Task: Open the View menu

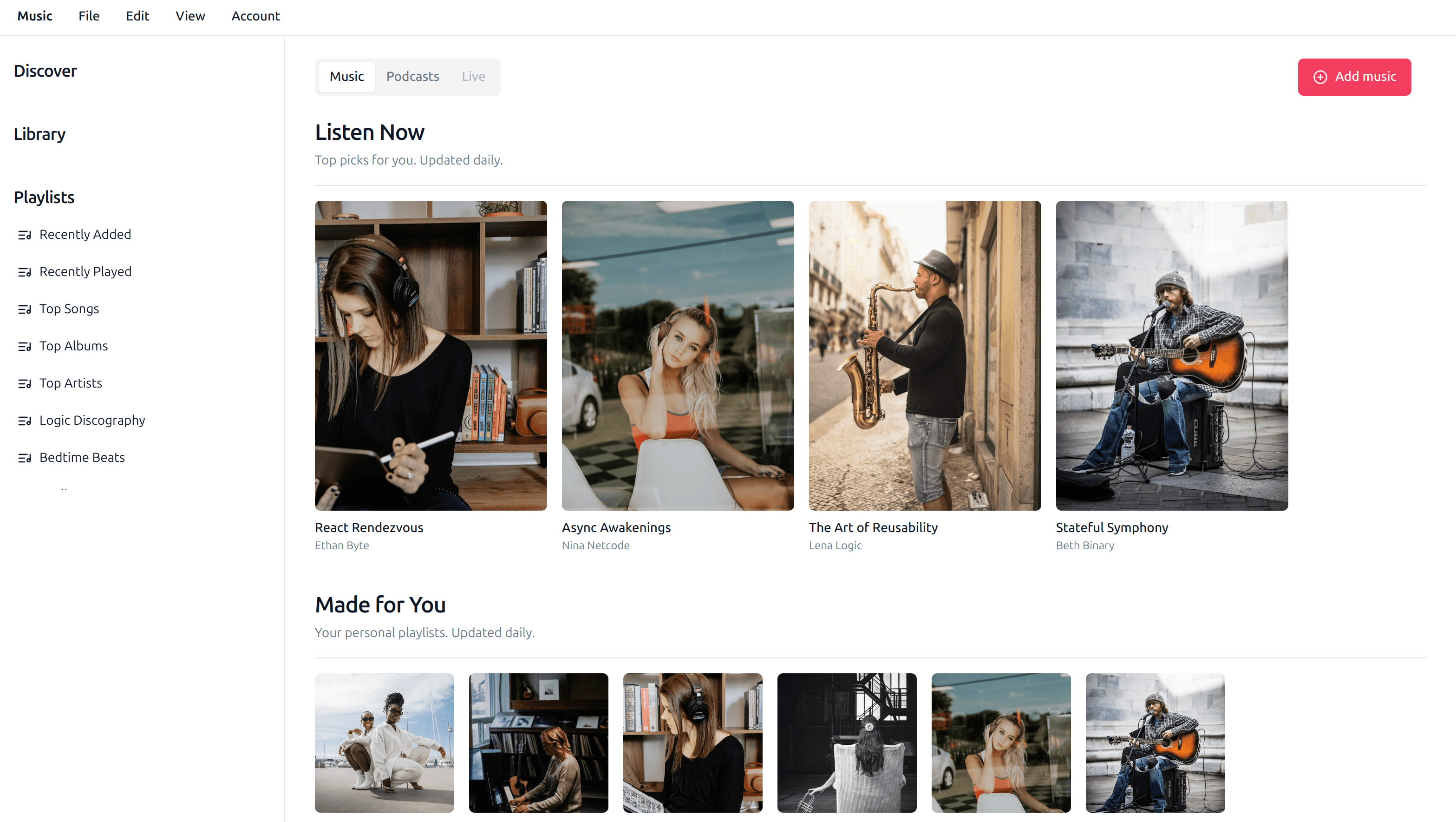Action: tap(190, 16)
